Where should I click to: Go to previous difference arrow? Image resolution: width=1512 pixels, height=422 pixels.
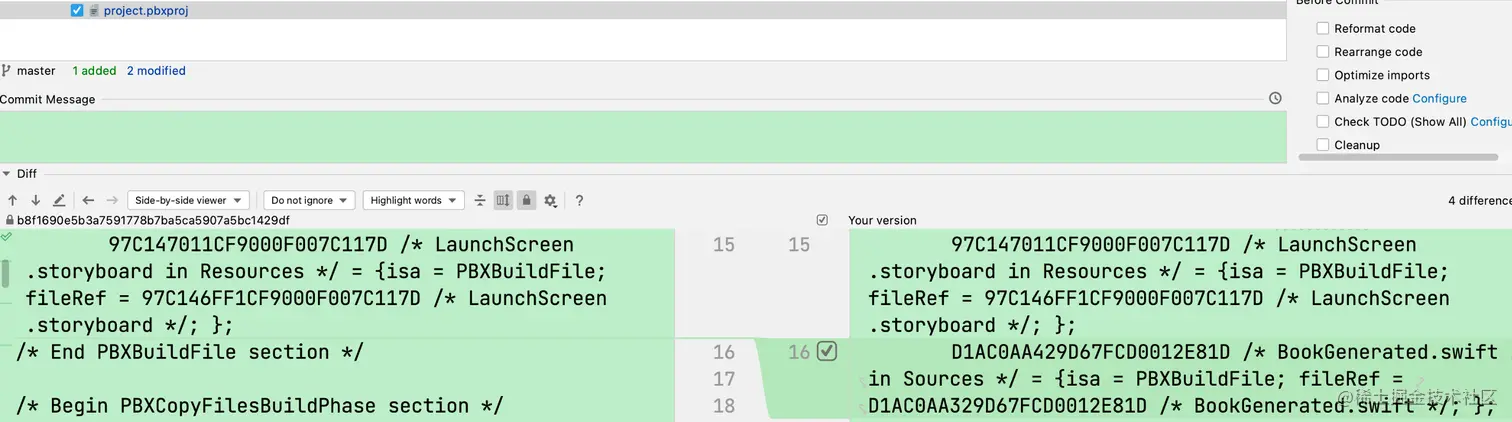click(13, 200)
